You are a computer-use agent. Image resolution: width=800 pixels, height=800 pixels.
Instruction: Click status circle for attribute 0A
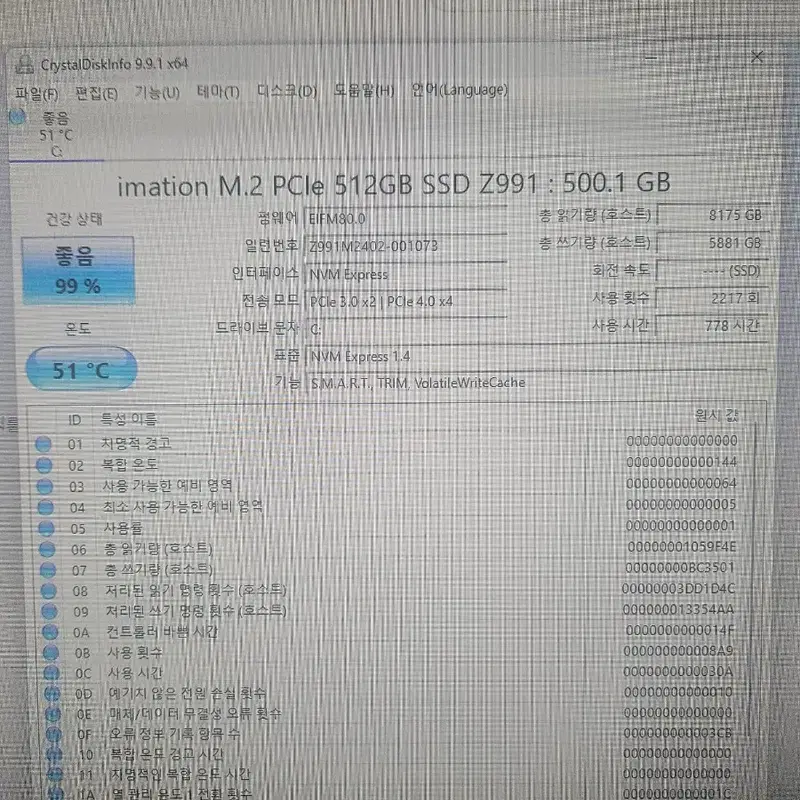50,632
